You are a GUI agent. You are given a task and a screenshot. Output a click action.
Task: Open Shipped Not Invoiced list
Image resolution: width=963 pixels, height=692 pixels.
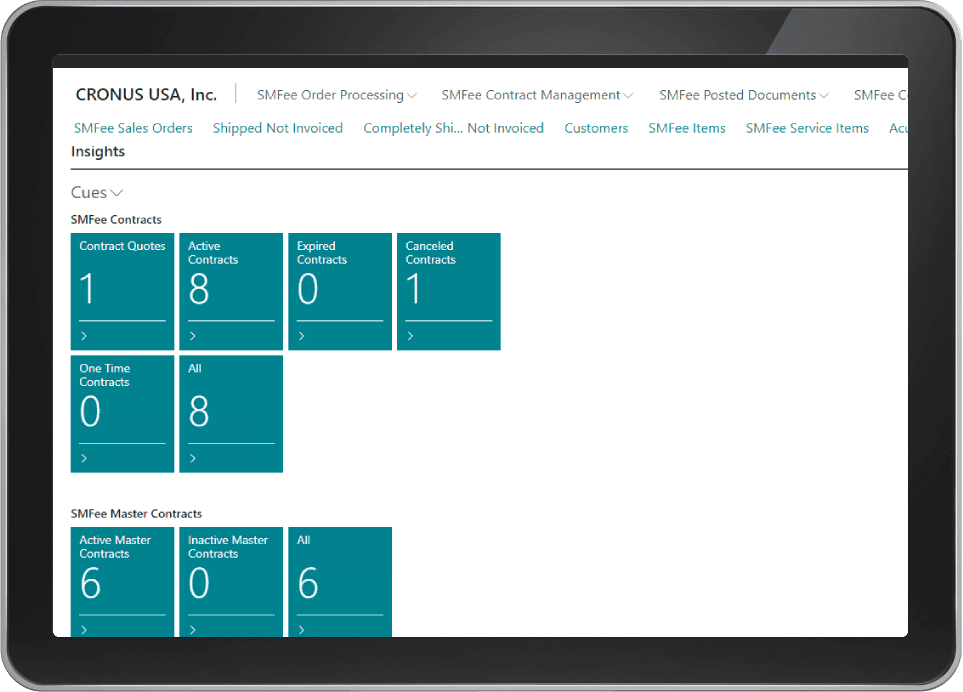click(278, 128)
